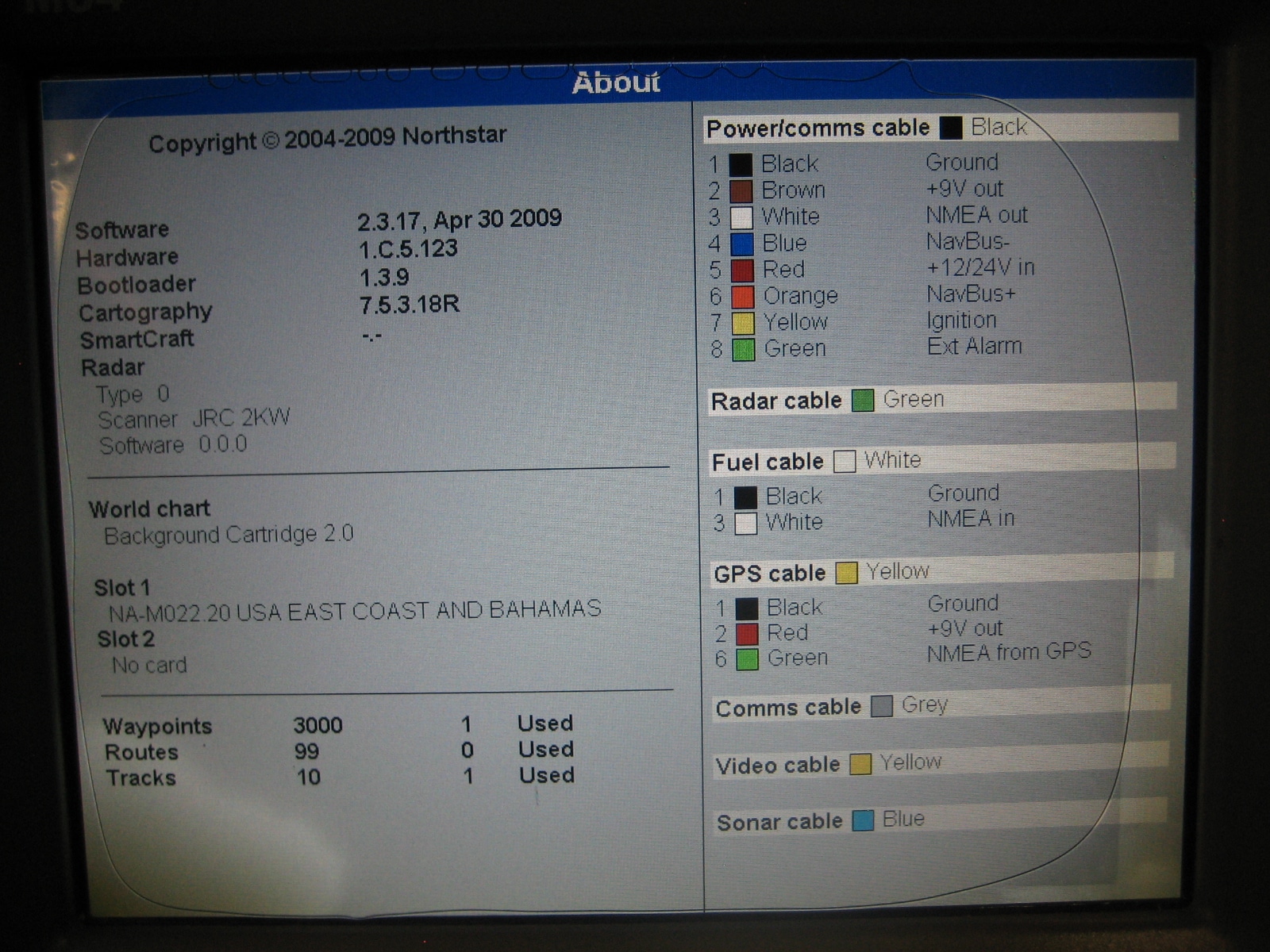The image size is (1270, 952).
Task: Select the brown +9V out wire swatch
Action: 741,190
